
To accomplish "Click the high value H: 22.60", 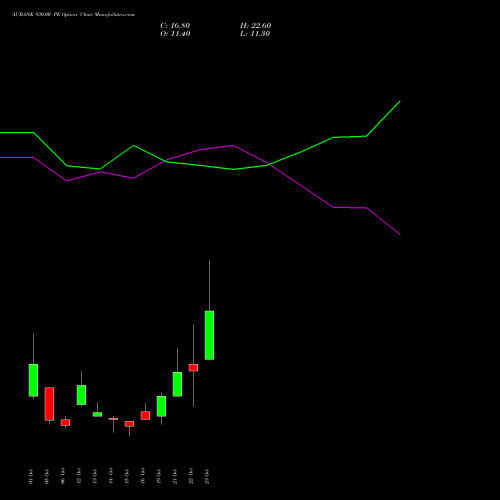I will tap(256, 26).
